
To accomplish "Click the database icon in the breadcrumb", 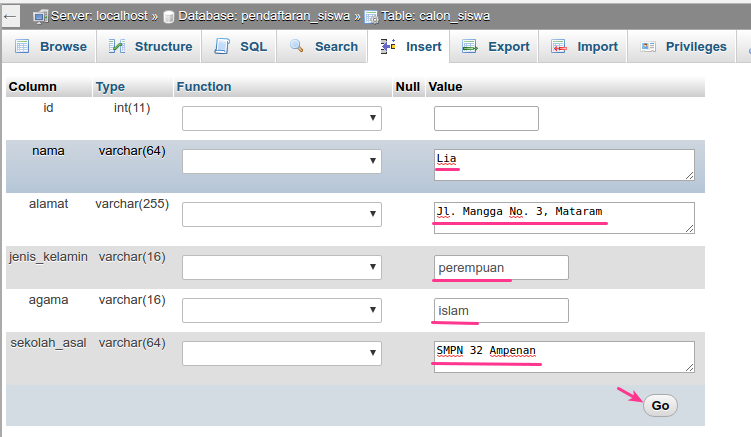I will click(168, 17).
